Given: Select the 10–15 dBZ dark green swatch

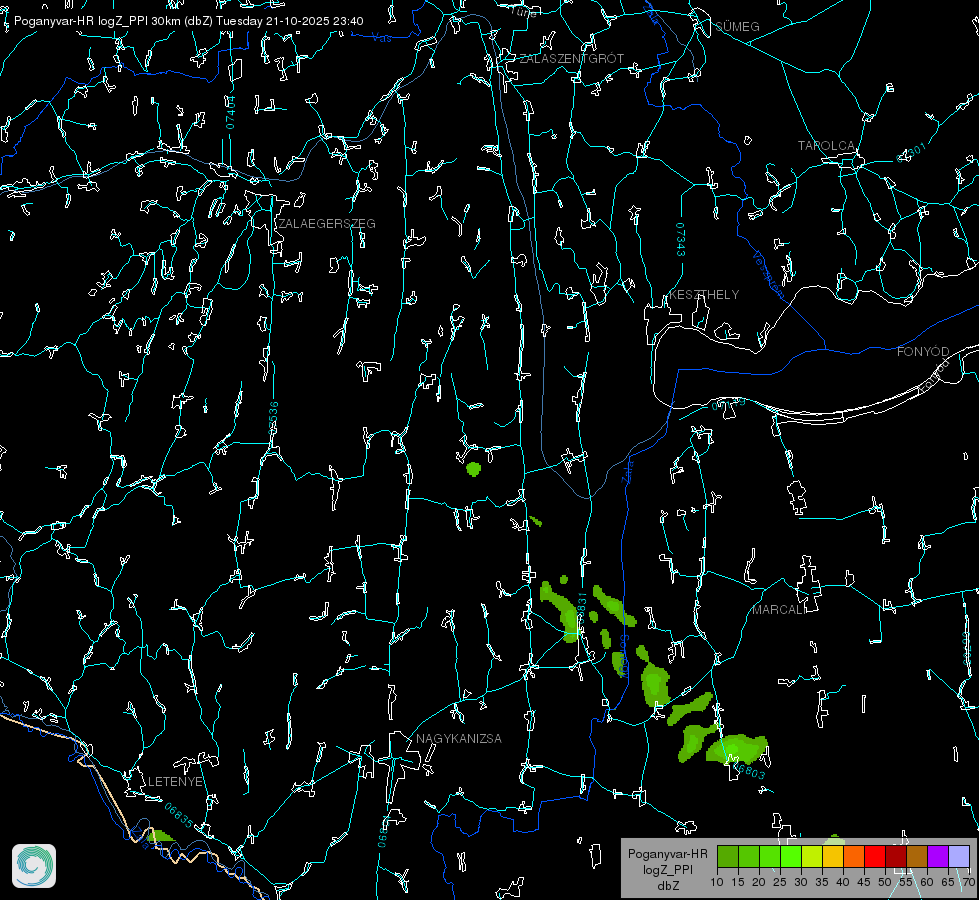Looking at the screenshot, I should [728, 856].
